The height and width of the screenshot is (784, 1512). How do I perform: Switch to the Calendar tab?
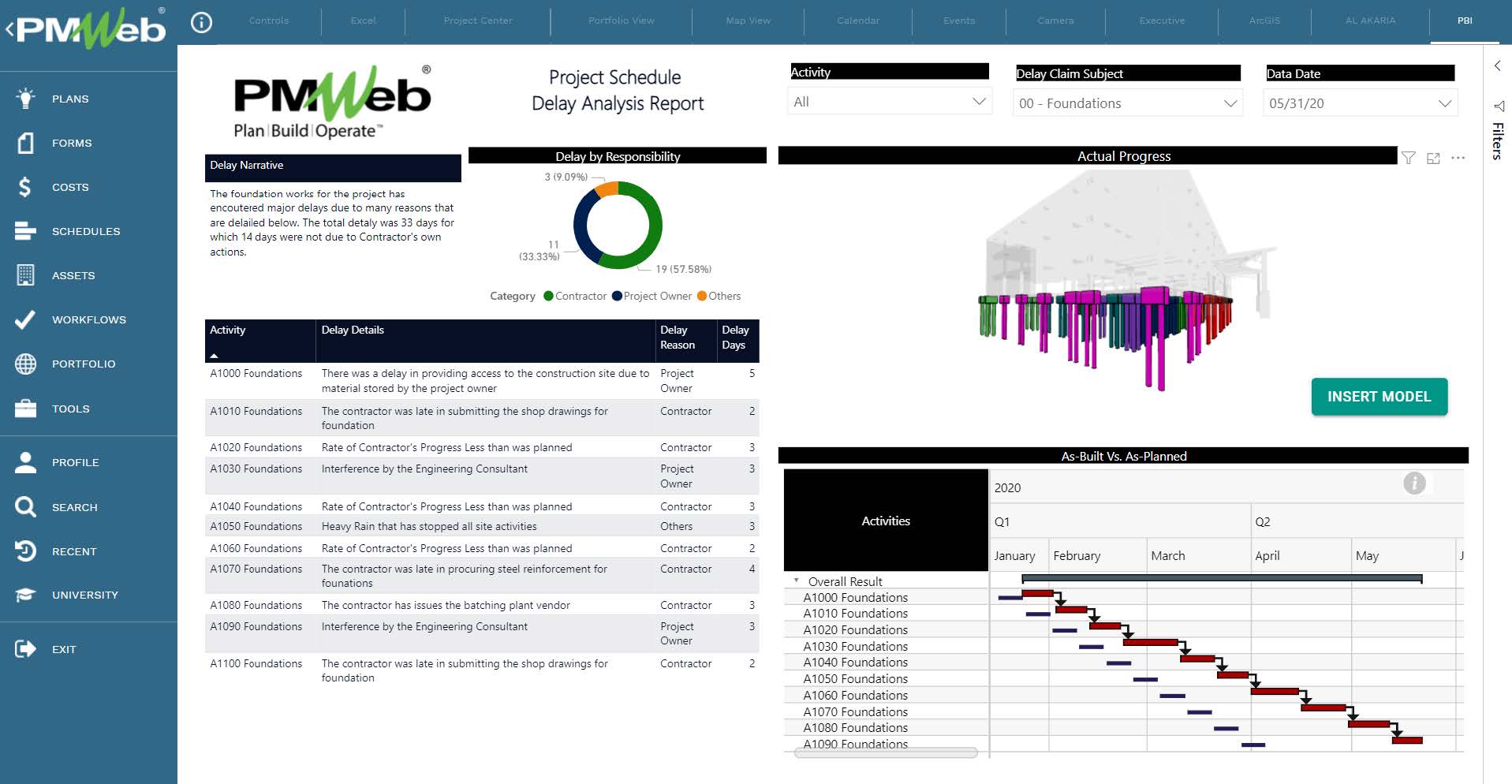[858, 21]
